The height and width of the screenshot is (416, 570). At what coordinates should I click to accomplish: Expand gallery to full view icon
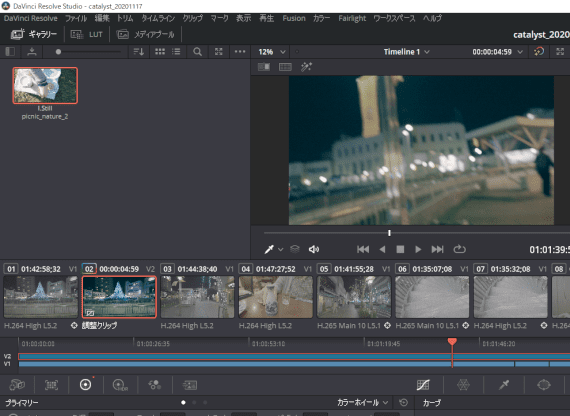218,52
